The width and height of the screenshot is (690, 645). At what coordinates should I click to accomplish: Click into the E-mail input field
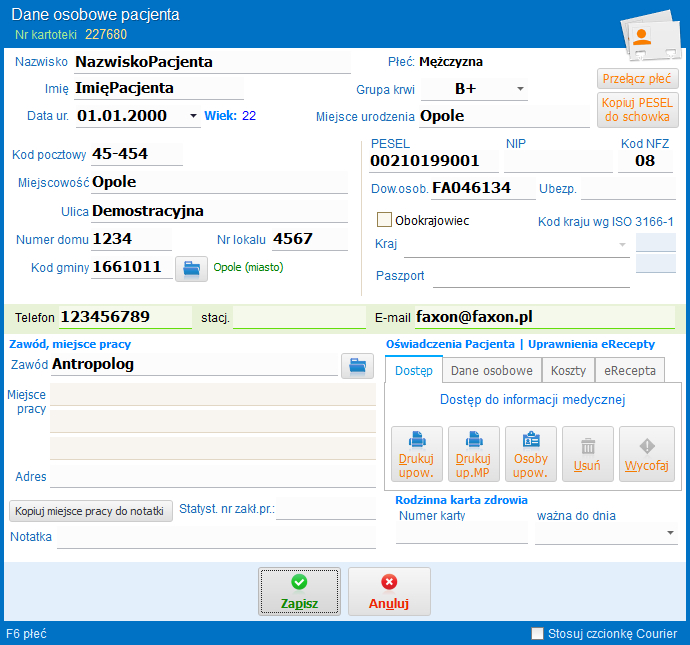click(544, 317)
